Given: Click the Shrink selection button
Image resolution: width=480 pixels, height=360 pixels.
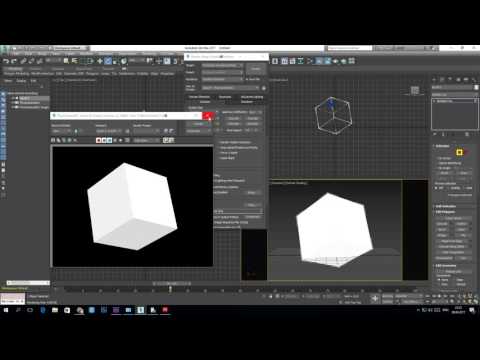Looking at the screenshot, I should click(444, 173).
